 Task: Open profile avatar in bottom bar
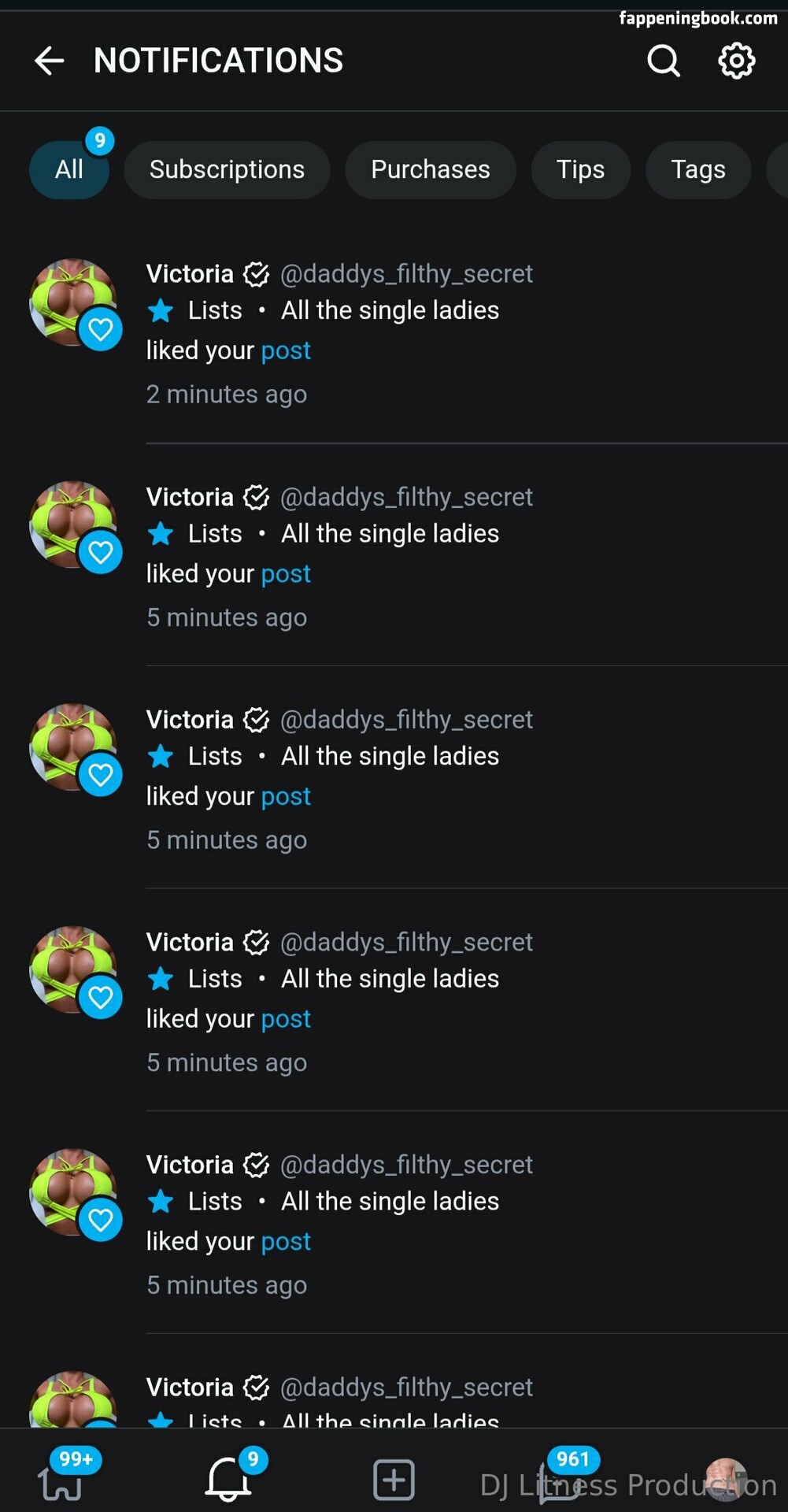coord(725,1479)
